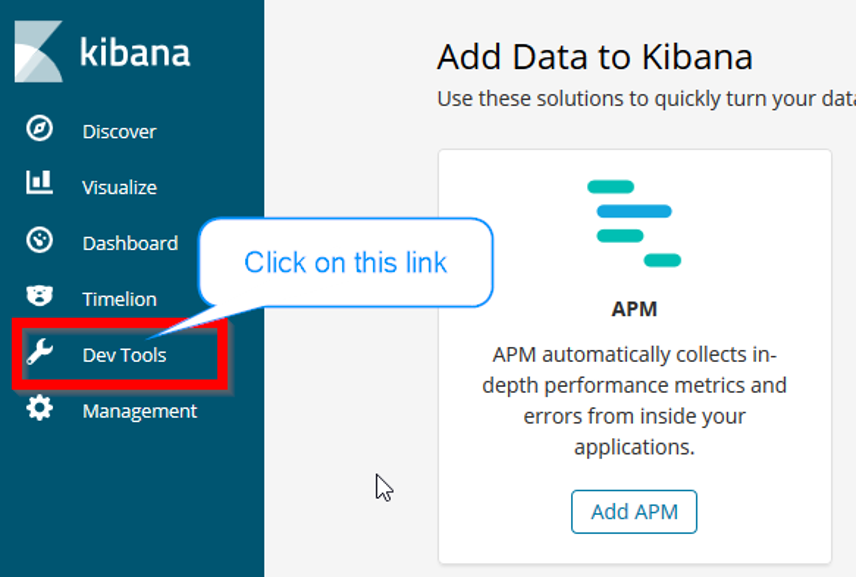Viewport: 856px width, 577px height.
Task: Open the Dev Tools link text
Action: pos(124,355)
